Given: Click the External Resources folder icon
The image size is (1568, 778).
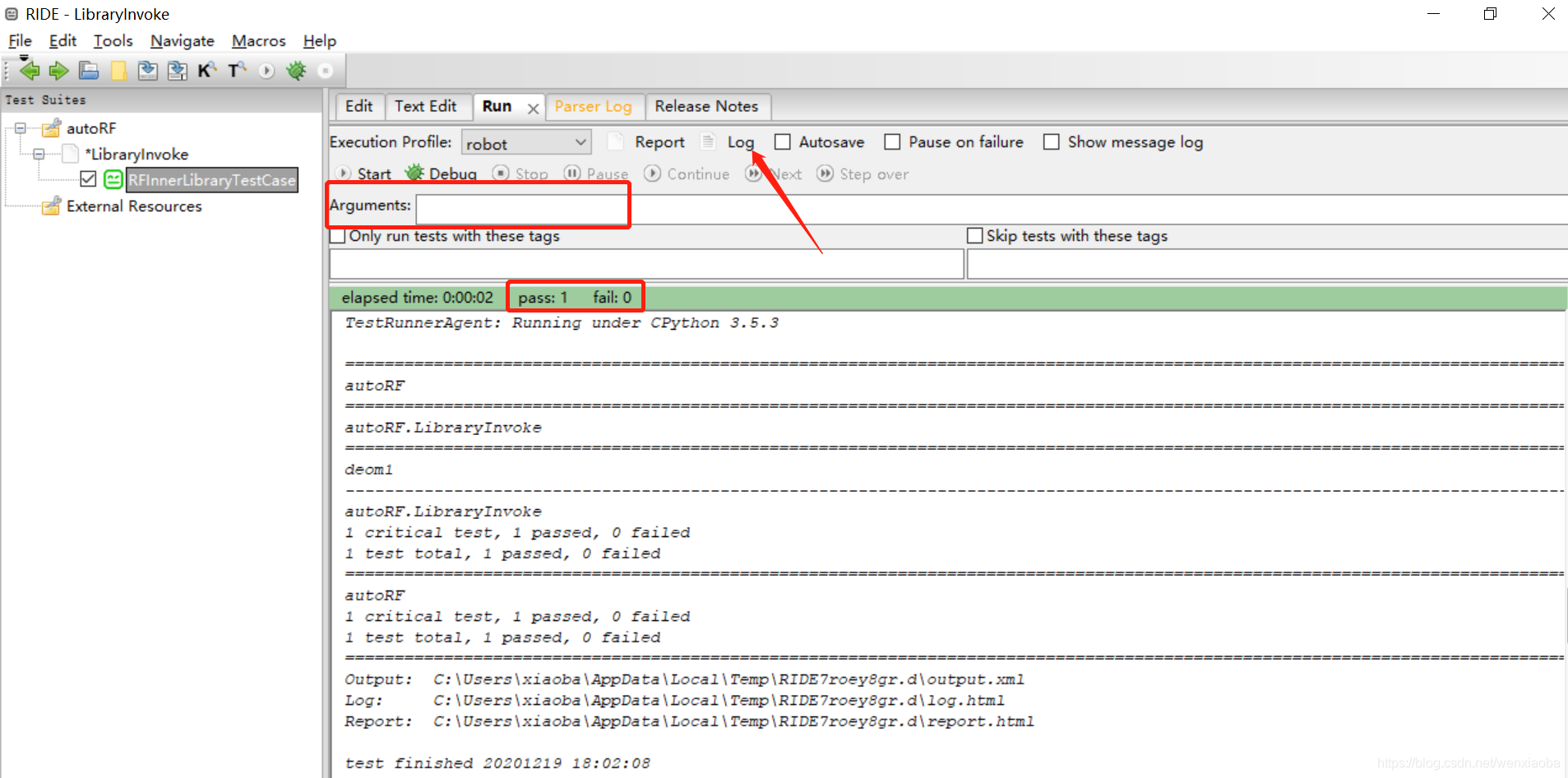Looking at the screenshot, I should pos(52,206).
